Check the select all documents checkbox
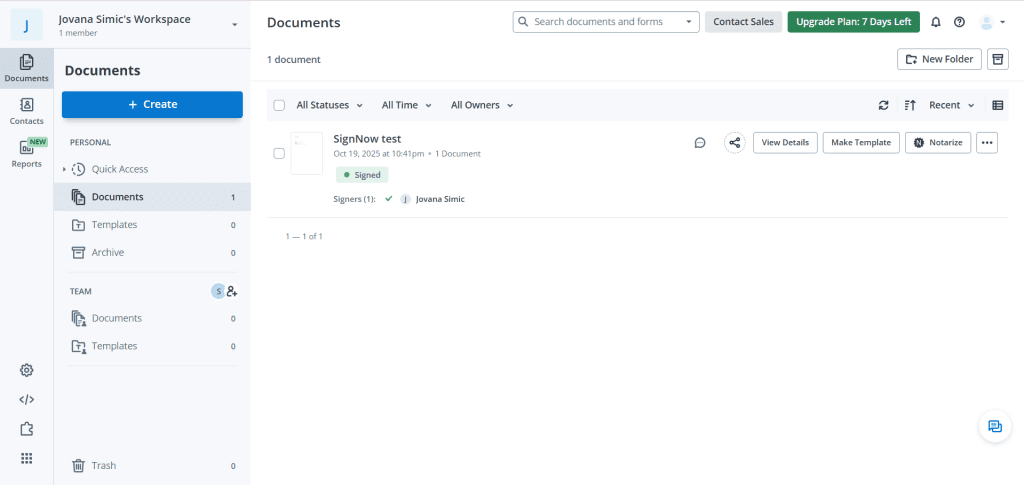1024x485 pixels. click(279, 105)
